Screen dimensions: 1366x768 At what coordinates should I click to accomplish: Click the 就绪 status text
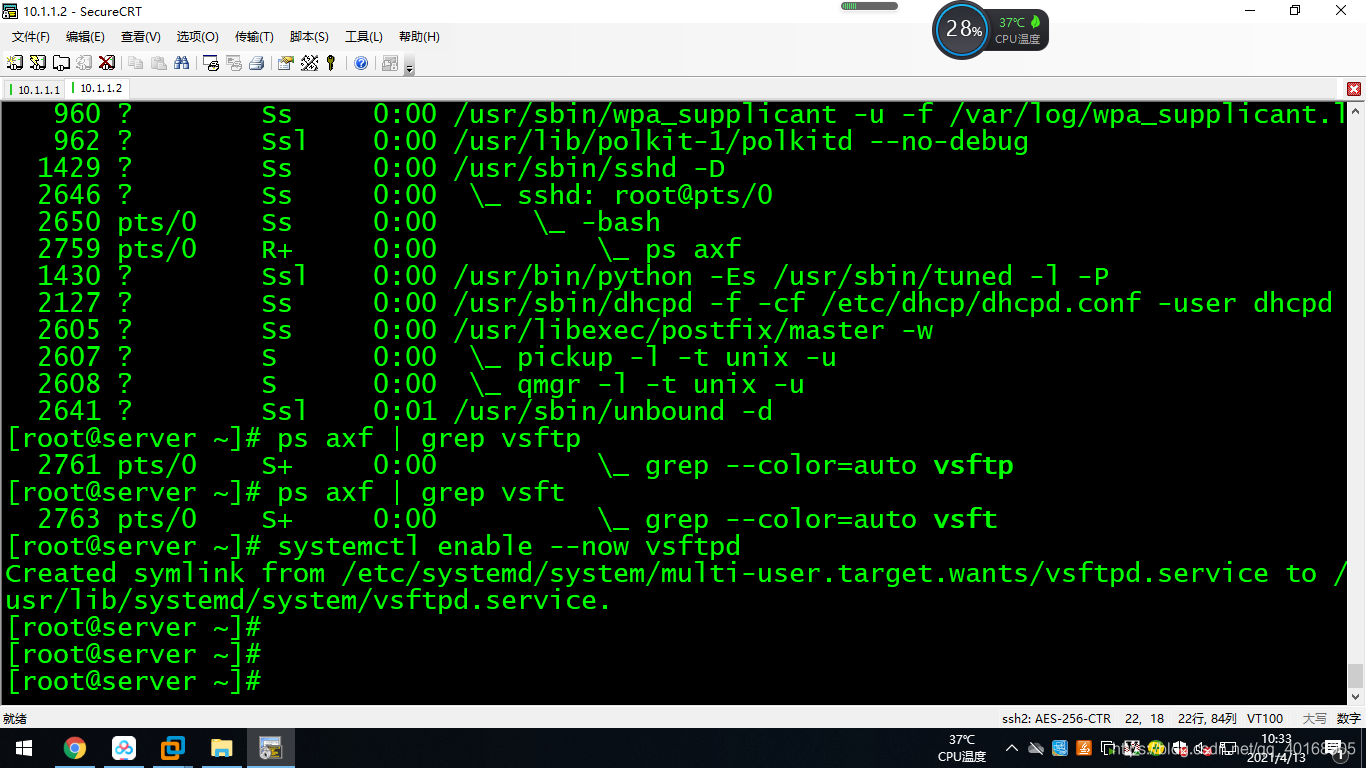pyautogui.click(x=14, y=718)
